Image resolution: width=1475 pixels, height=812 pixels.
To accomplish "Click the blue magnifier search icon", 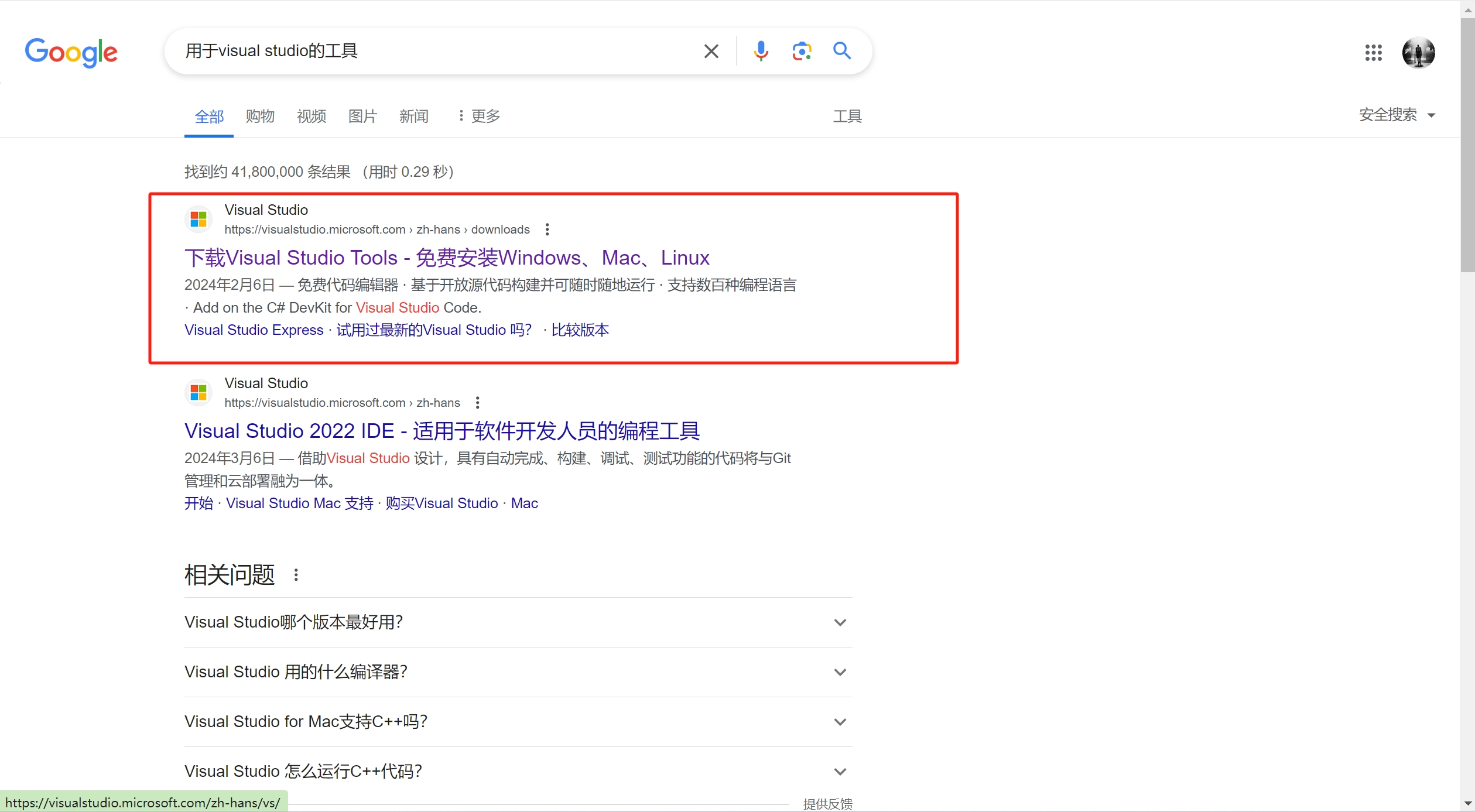I will coord(842,51).
